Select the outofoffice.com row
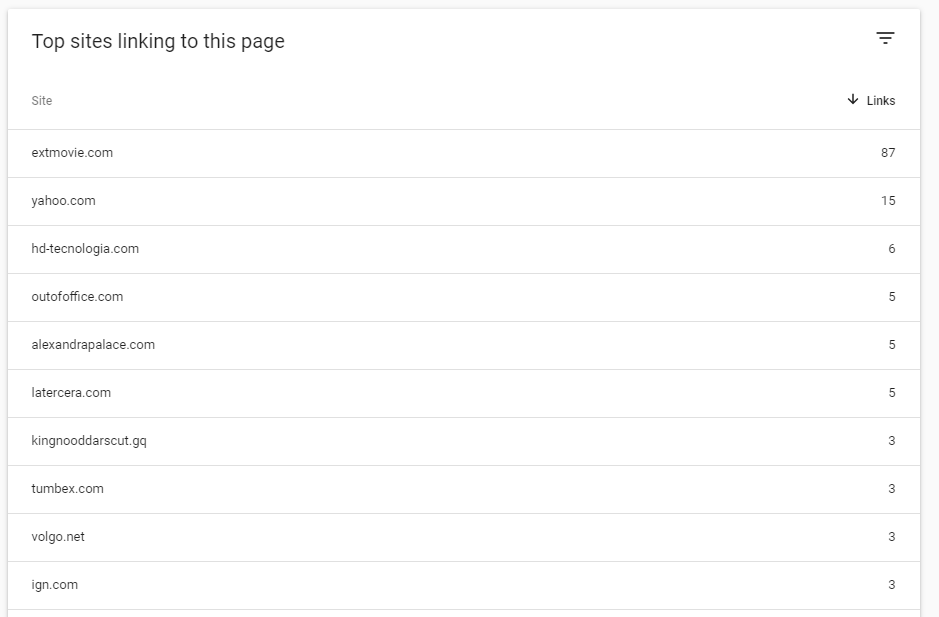The width and height of the screenshot is (939, 617). (464, 297)
